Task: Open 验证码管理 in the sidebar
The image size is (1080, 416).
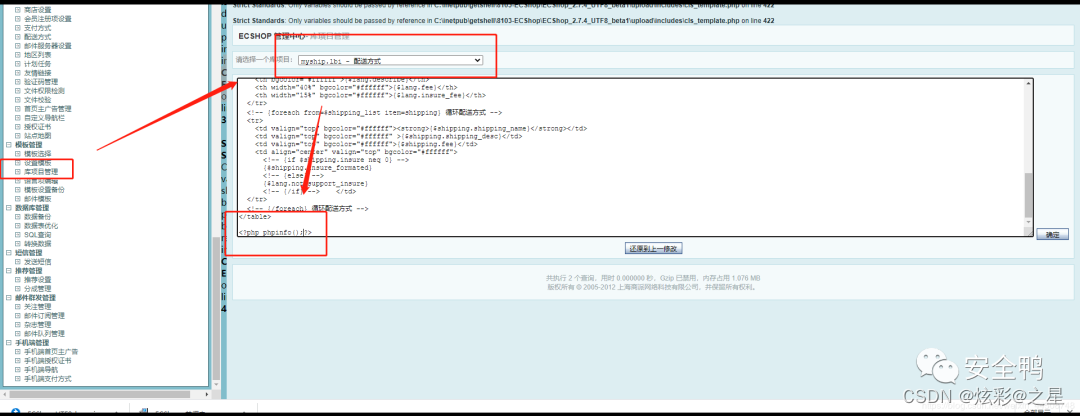Action: click(41, 81)
